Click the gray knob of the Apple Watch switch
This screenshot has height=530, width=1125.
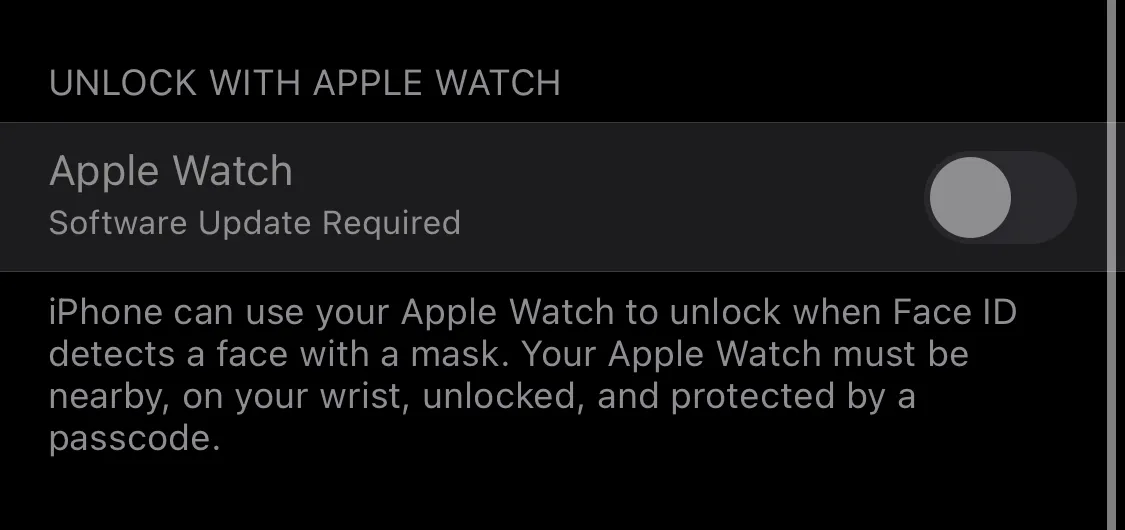coord(970,197)
